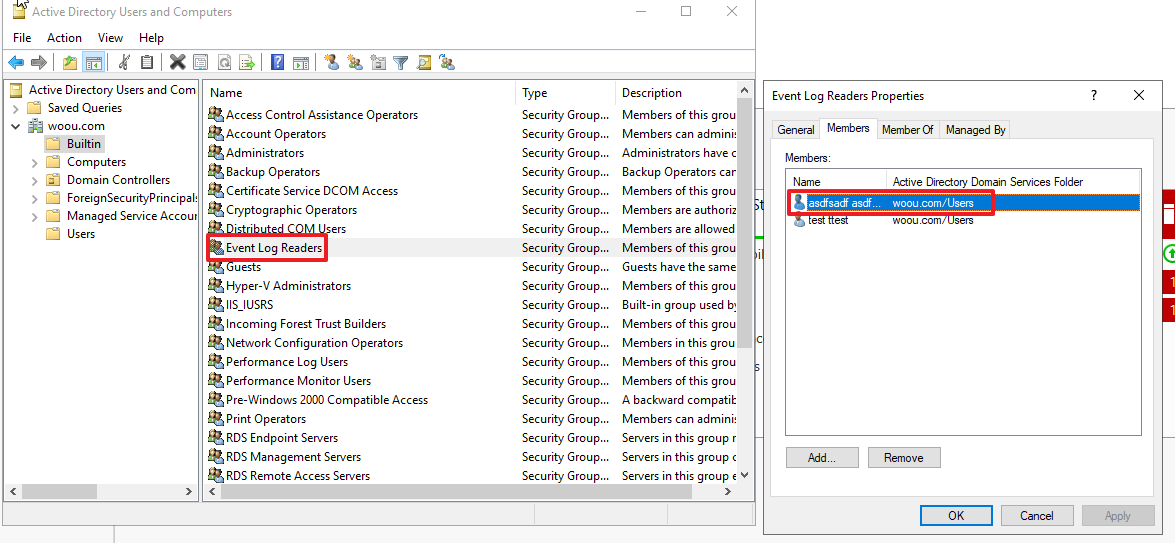Click the group list vertical scrollbar down arrow
This screenshot has height=543, width=1175.
744,475
